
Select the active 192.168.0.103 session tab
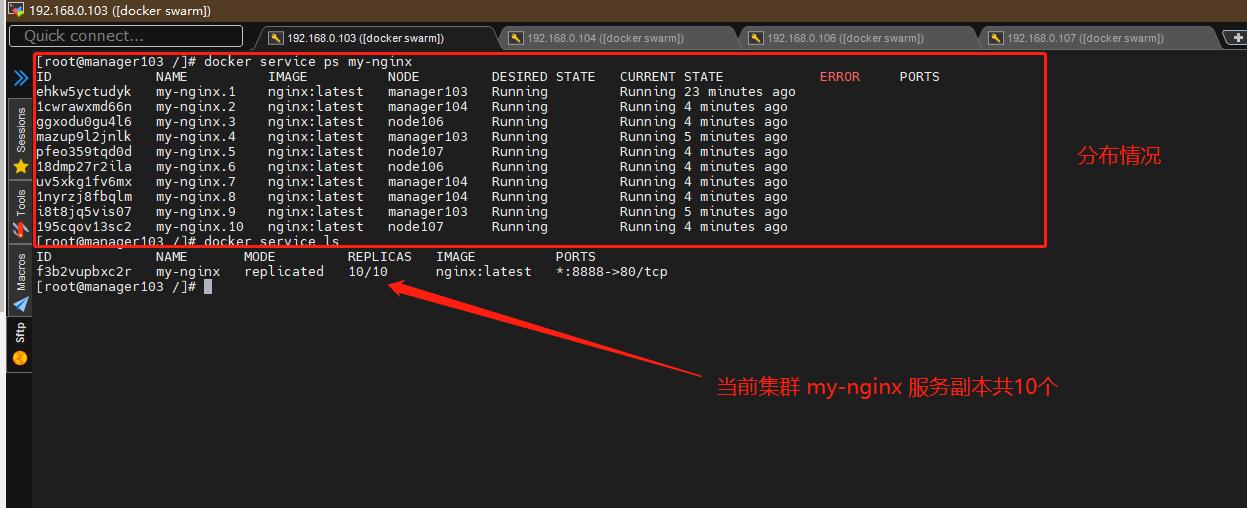coord(365,38)
